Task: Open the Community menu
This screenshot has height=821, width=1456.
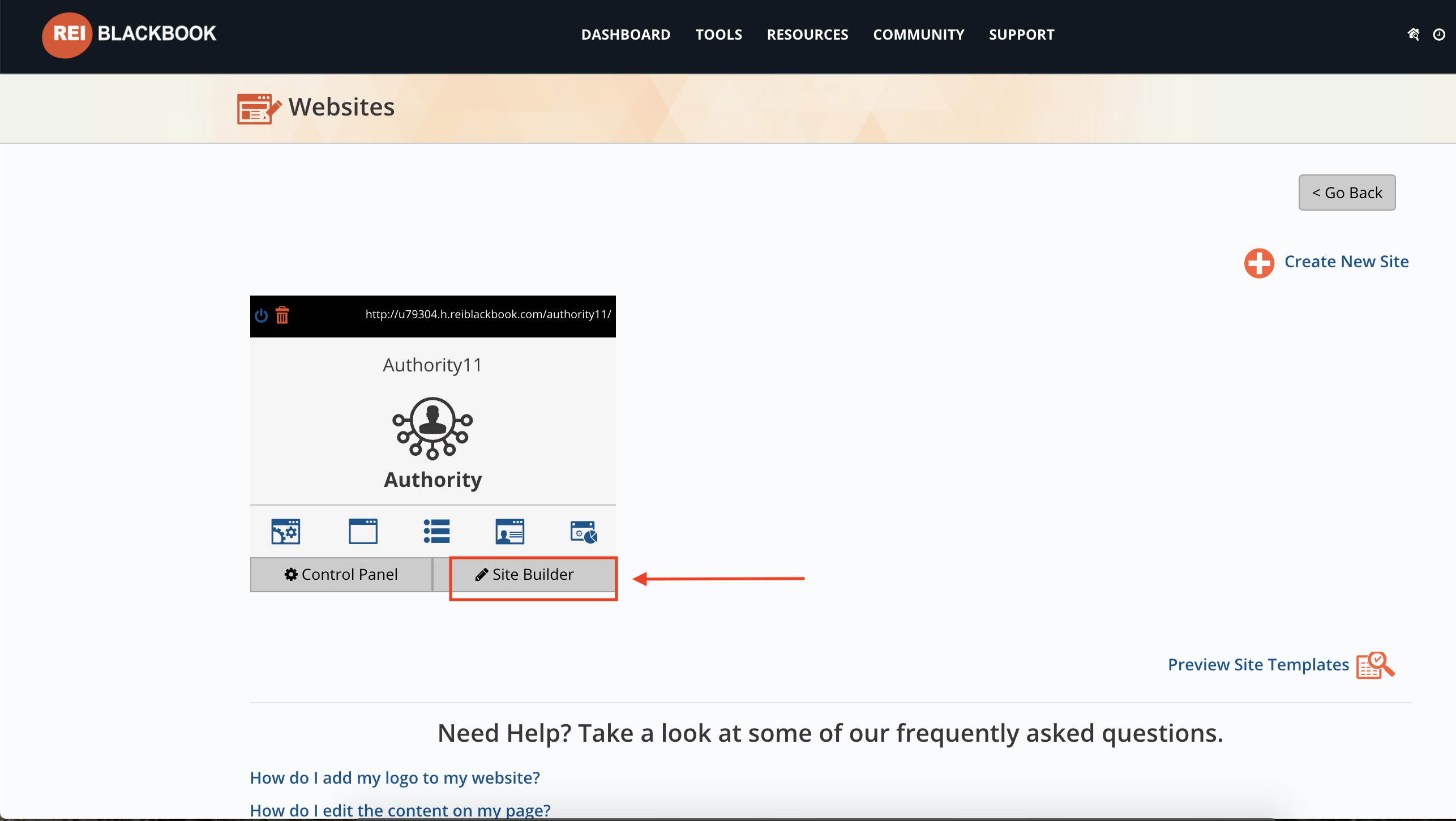Action: (918, 35)
